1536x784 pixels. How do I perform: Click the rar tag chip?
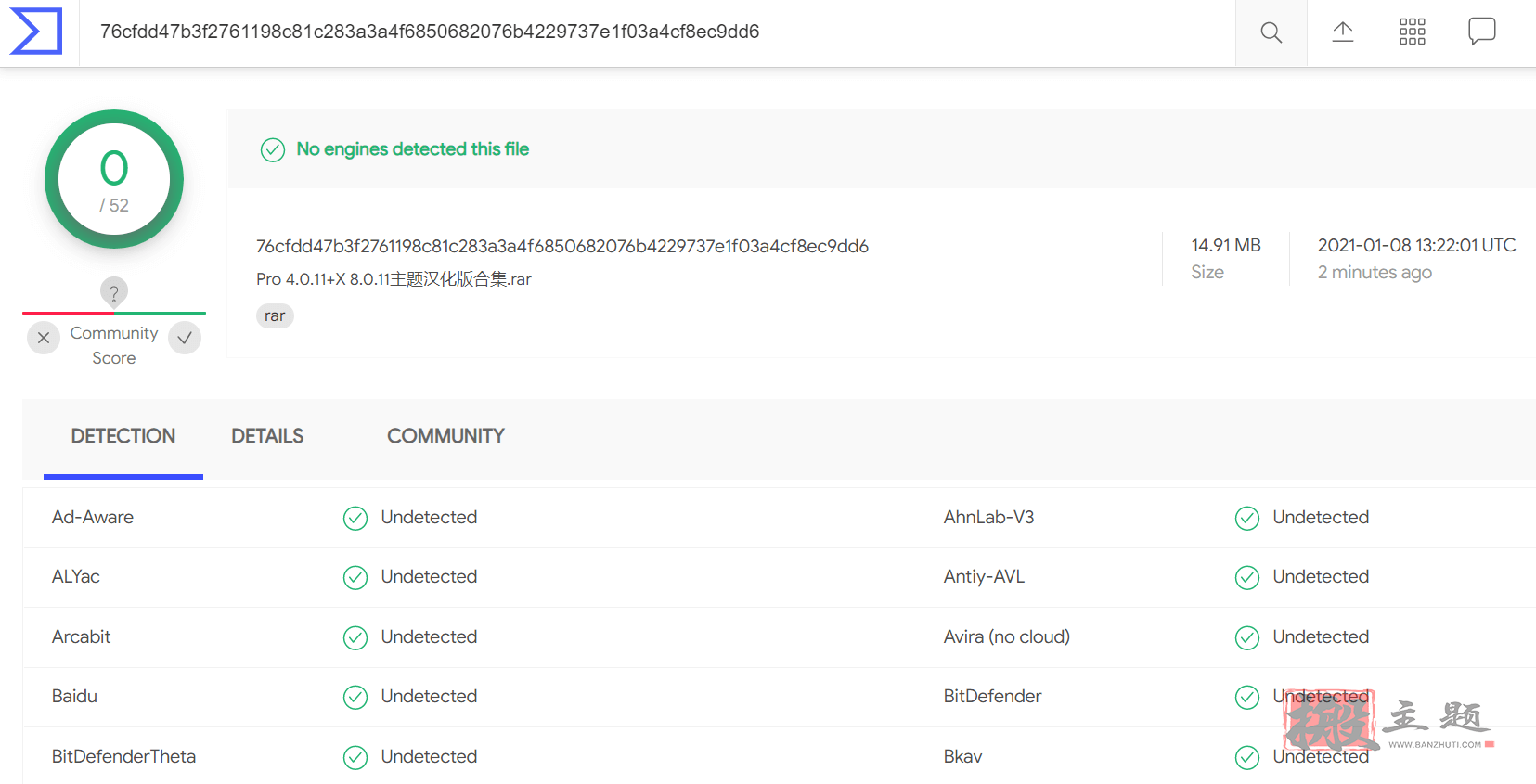click(x=275, y=315)
